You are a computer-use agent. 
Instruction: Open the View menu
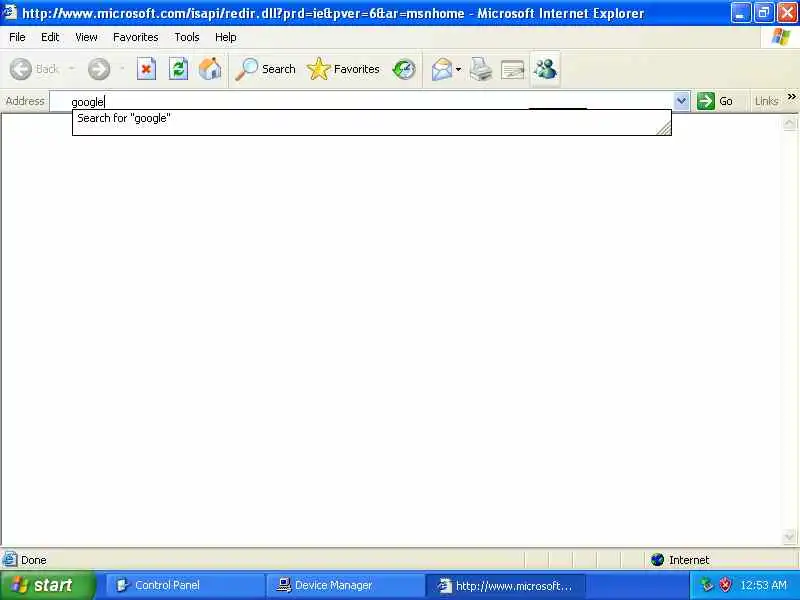pos(86,37)
